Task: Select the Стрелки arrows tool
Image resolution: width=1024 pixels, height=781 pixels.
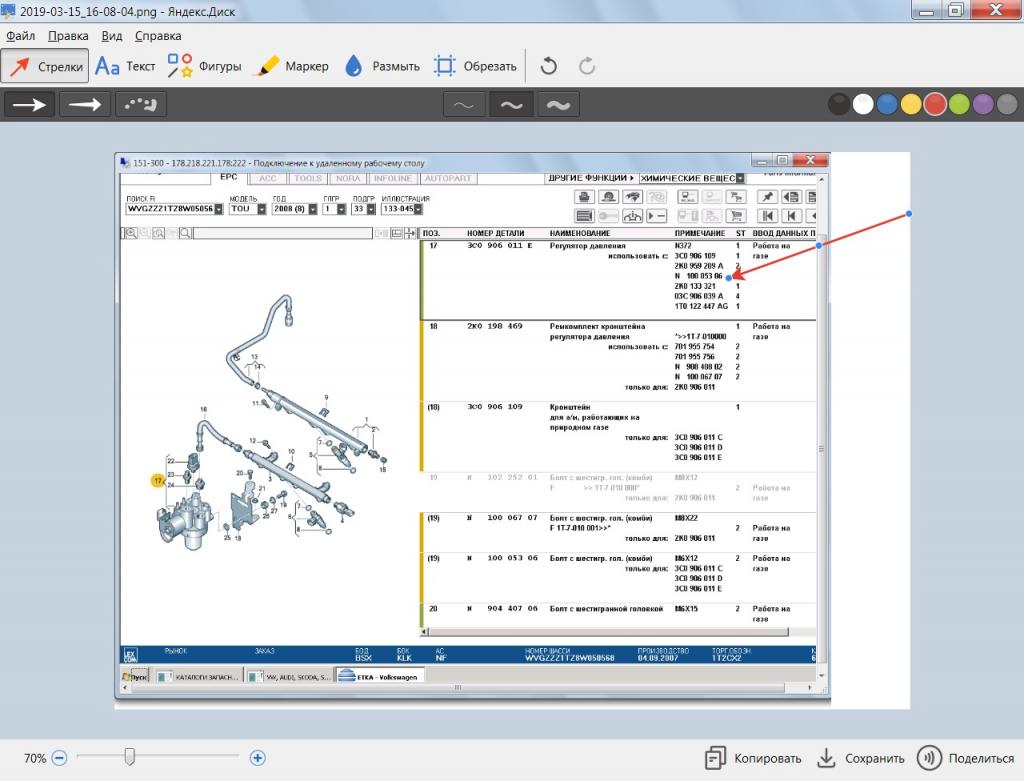Action: click(x=45, y=66)
